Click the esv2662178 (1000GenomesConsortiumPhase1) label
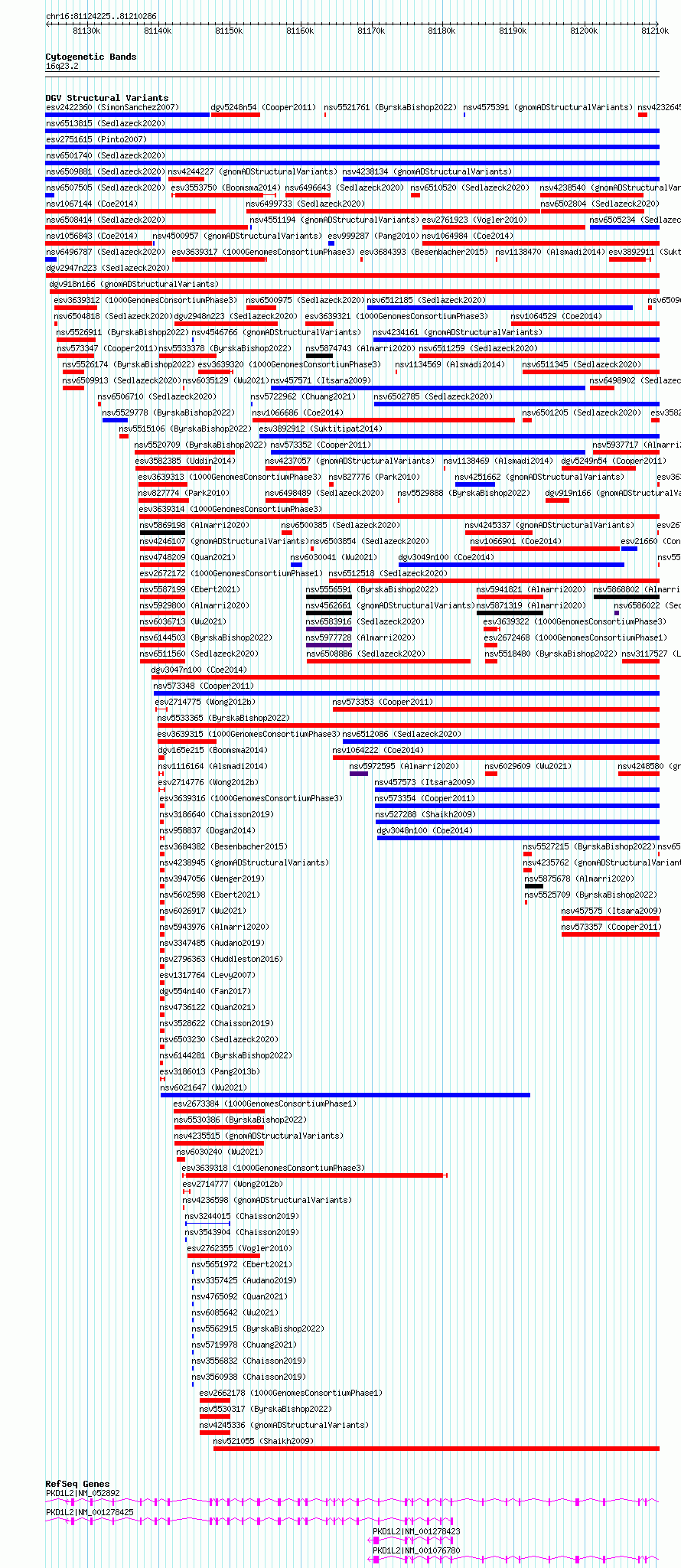This screenshot has height=1568, width=681. click(x=291, y=1393)
